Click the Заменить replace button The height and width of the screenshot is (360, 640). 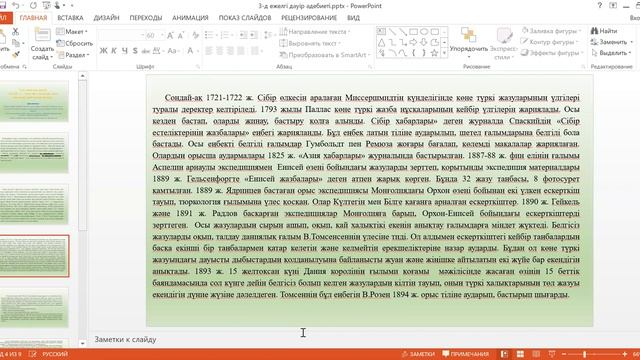point(611,42)
